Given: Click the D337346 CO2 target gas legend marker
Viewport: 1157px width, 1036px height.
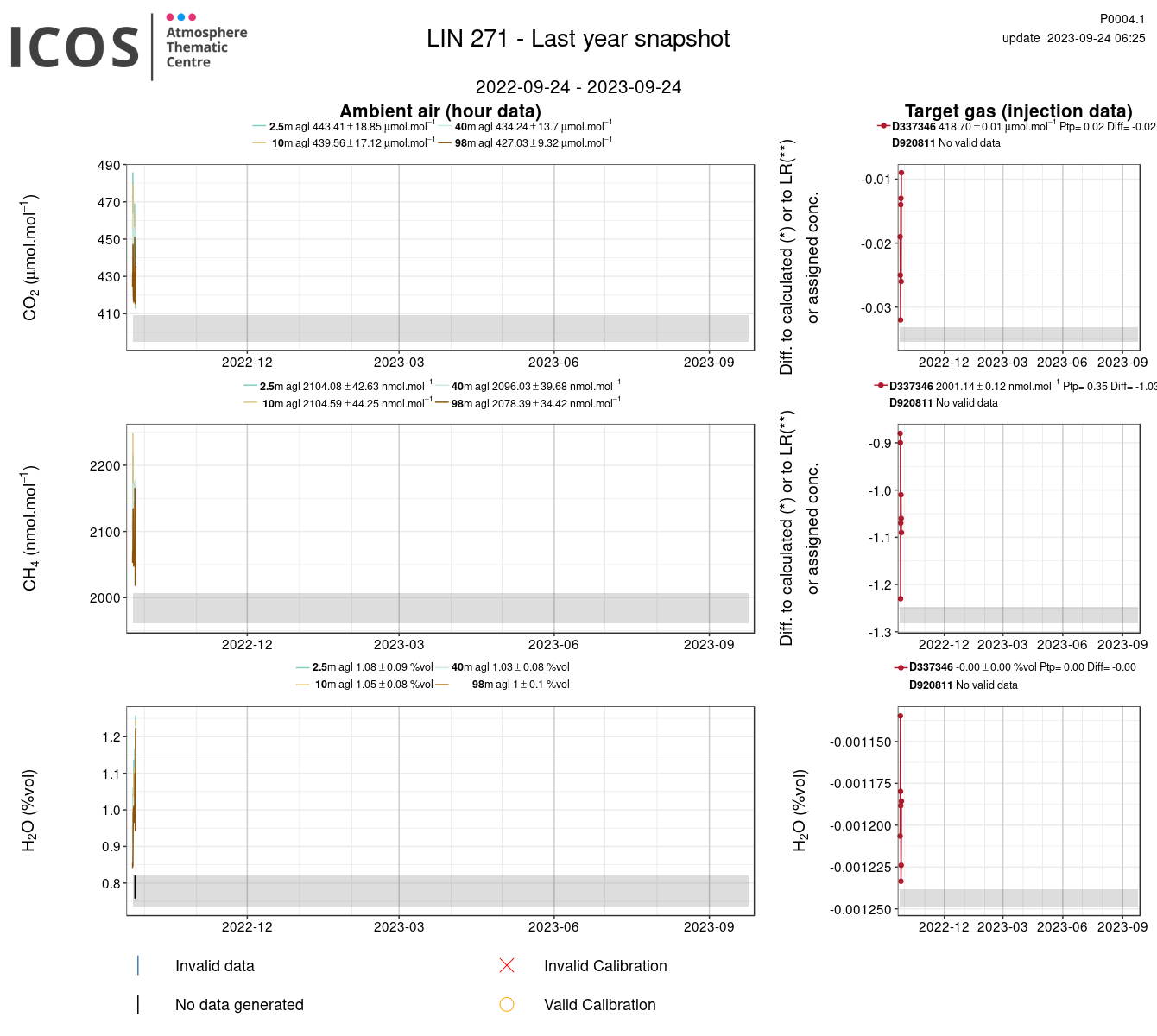Looking at the screenshot, I should point(883,126).
